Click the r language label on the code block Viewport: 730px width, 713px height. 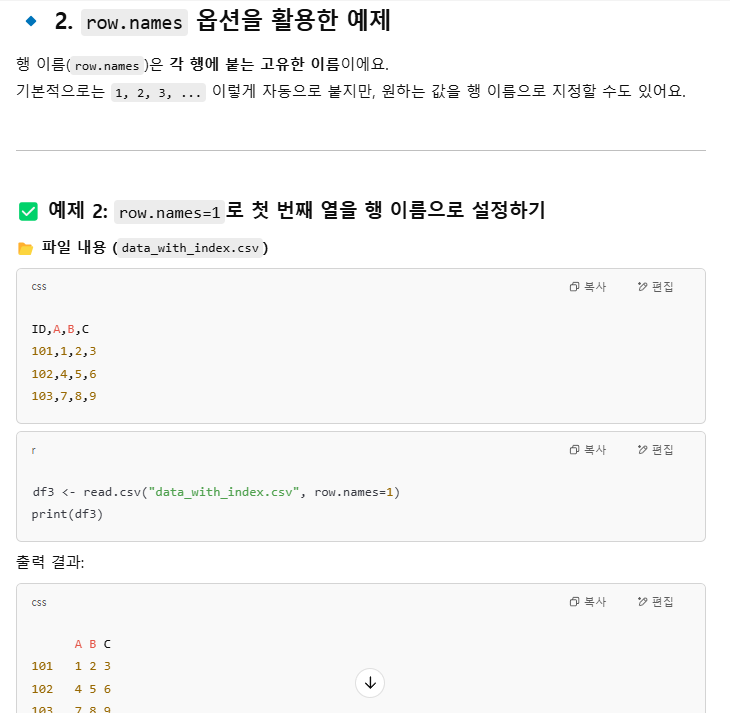(x=34, y=450)
